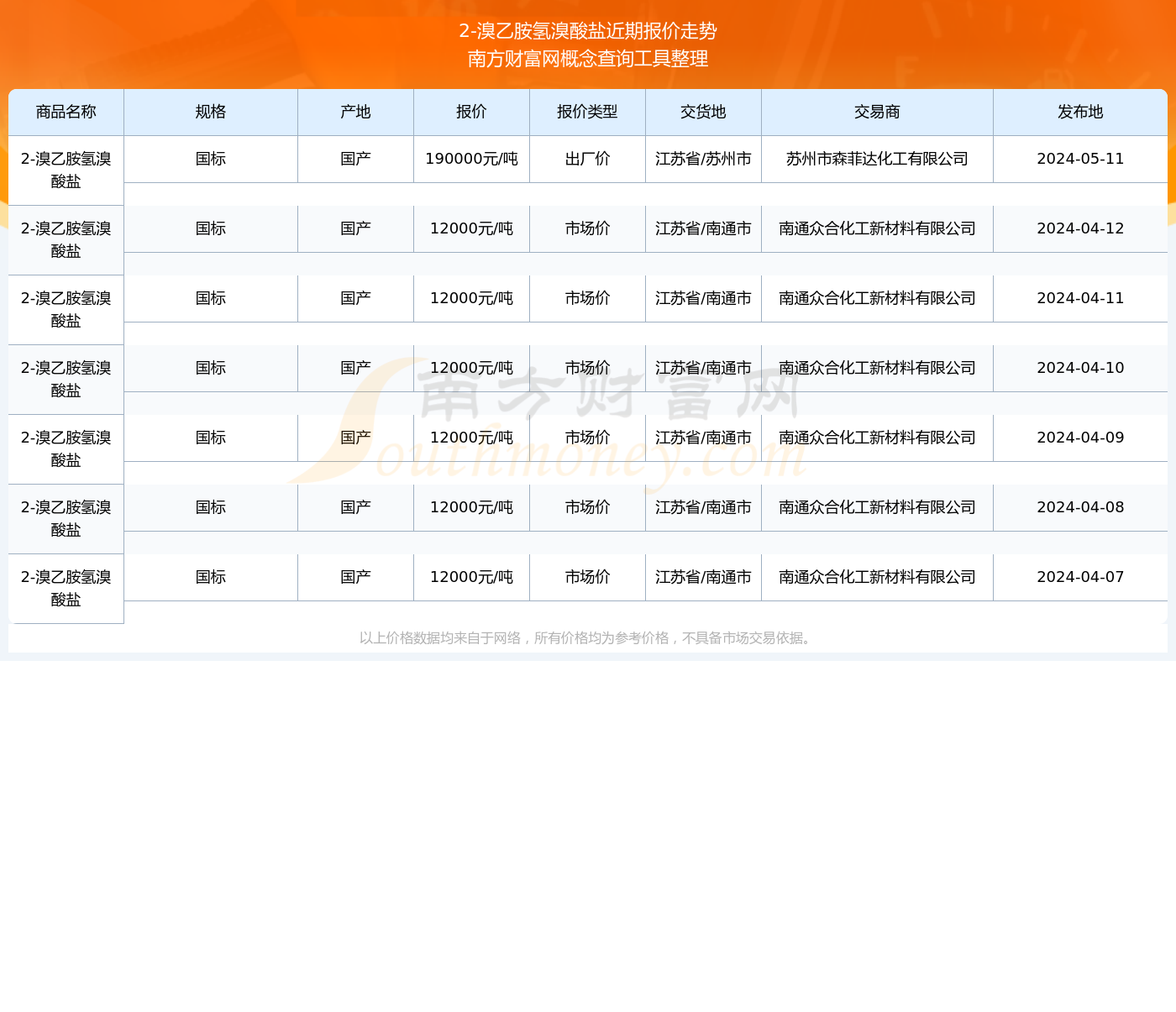Screen dimensions: 1176x1012
Task: Click the 报价 column header
Action: (x=471, y=112)
